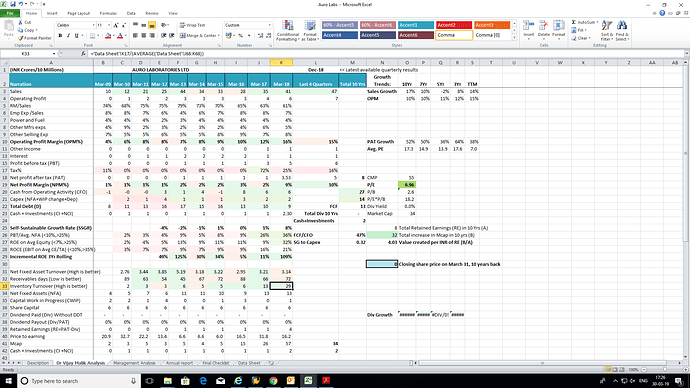Open Excel Help
690x388 pixels.
(662, 13)
